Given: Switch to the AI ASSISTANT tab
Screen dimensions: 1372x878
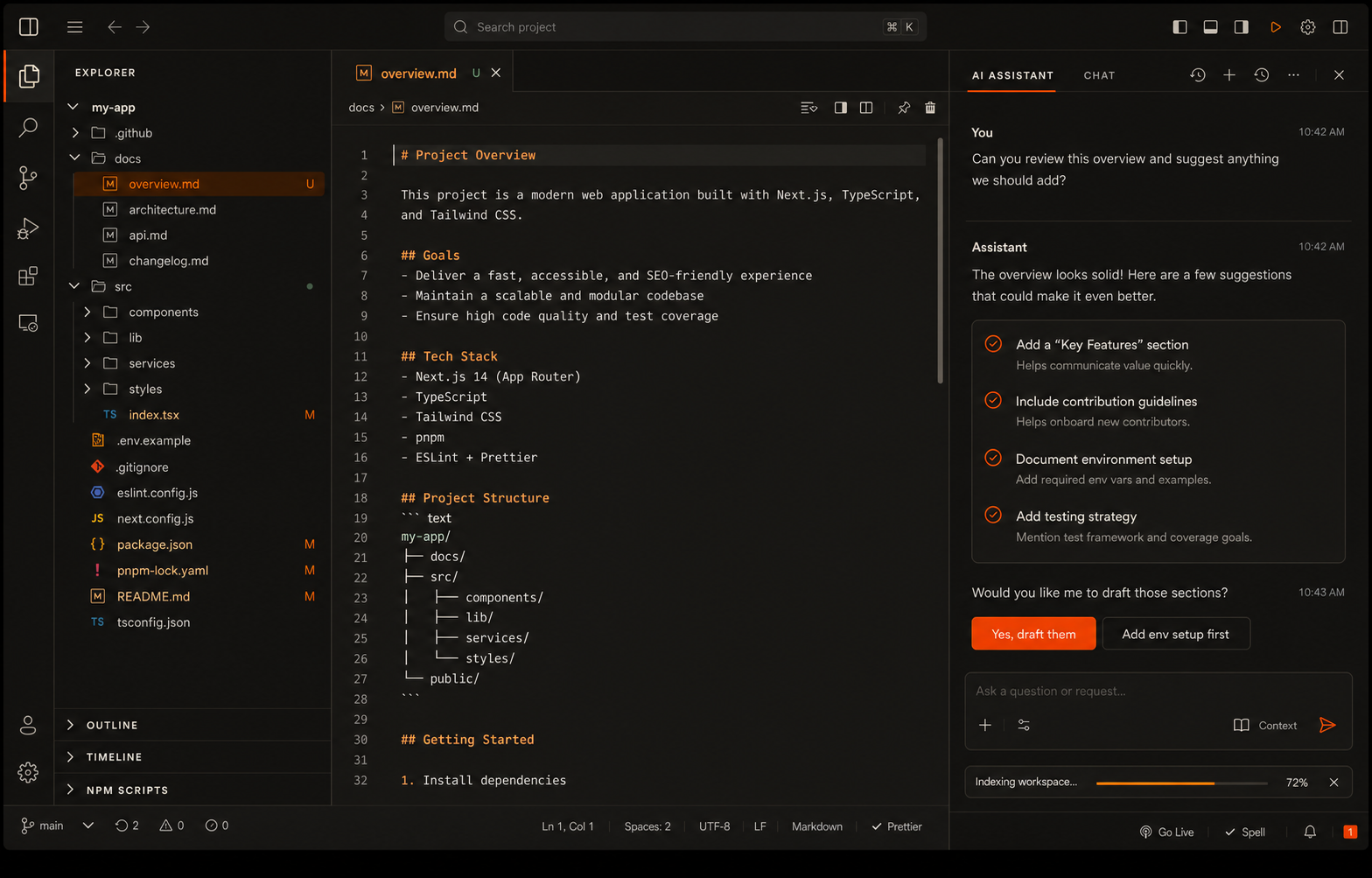Looking at the screenshot, I should coord(1012,75).
